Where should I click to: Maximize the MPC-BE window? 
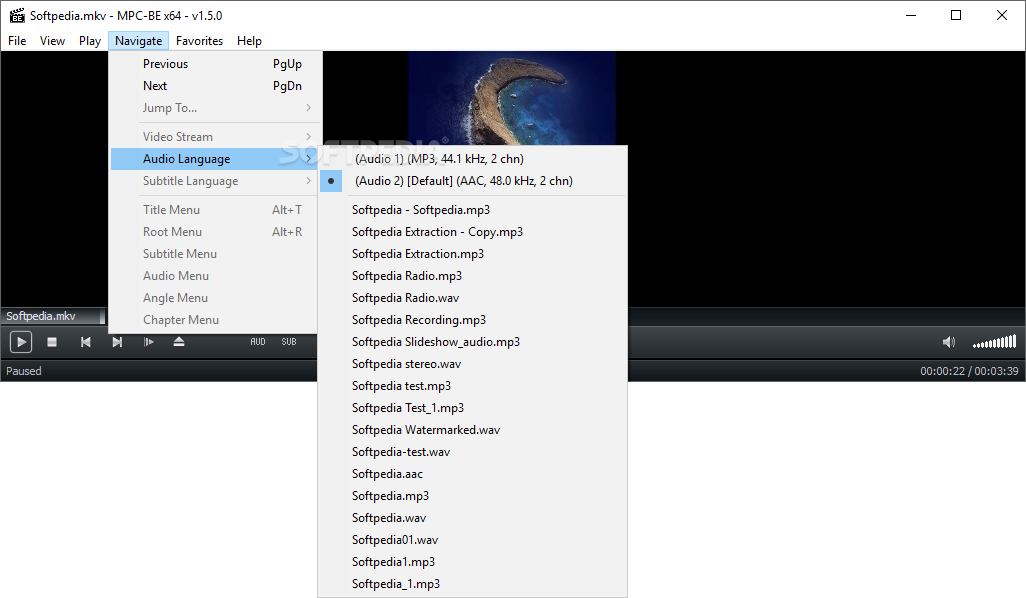point(956,15)
